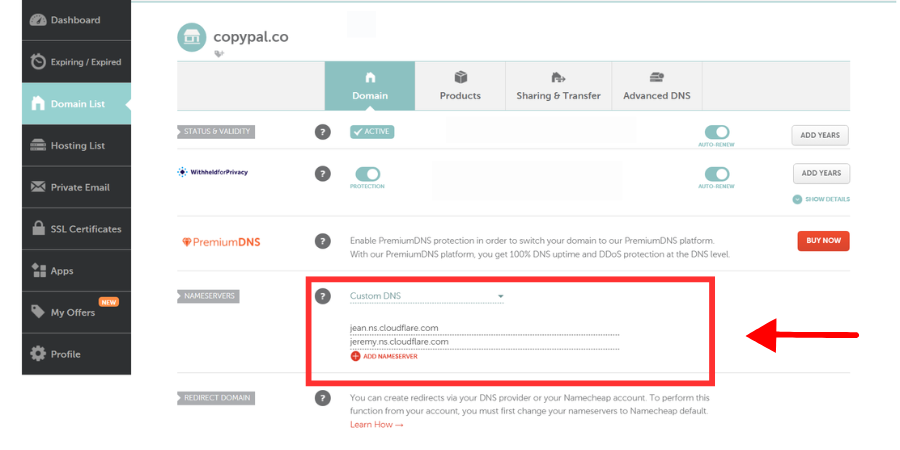Click the Domain List house icon
The width and height of the screenshot is (900, 450).
pyautogui.click(x=38, y=104)
